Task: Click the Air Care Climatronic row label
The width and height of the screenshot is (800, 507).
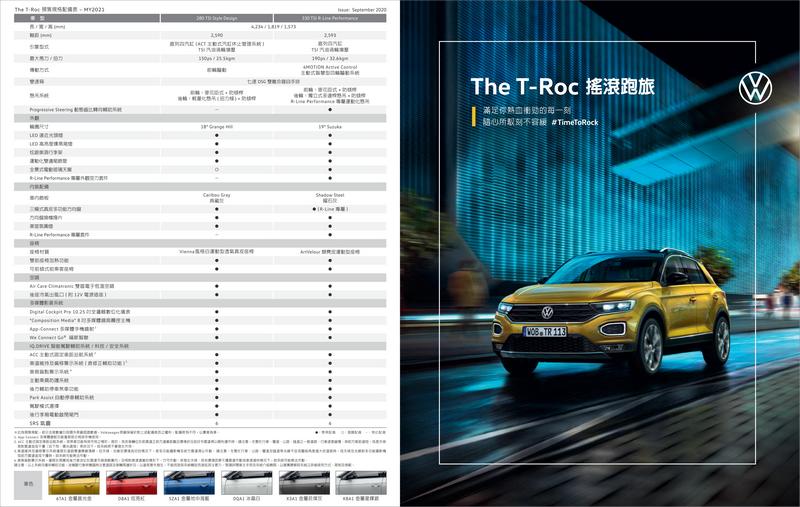Action: tap(72, 286)
